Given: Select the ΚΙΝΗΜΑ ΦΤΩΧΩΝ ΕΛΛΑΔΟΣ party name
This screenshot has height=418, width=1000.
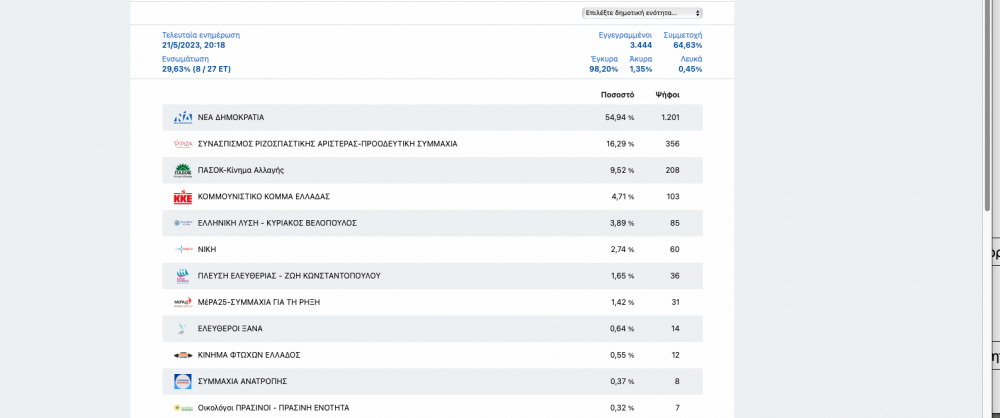Looking at the screenshot, I should [249, 355].
